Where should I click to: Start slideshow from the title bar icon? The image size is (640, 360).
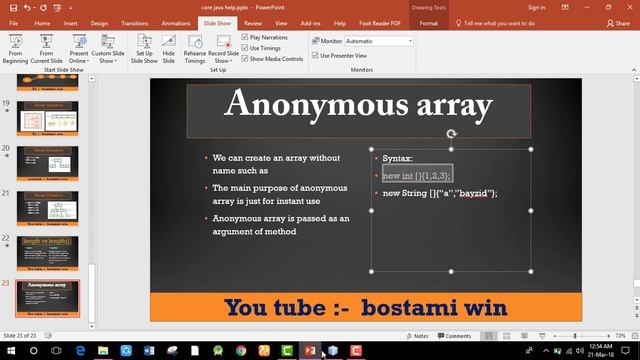point(57,7)
